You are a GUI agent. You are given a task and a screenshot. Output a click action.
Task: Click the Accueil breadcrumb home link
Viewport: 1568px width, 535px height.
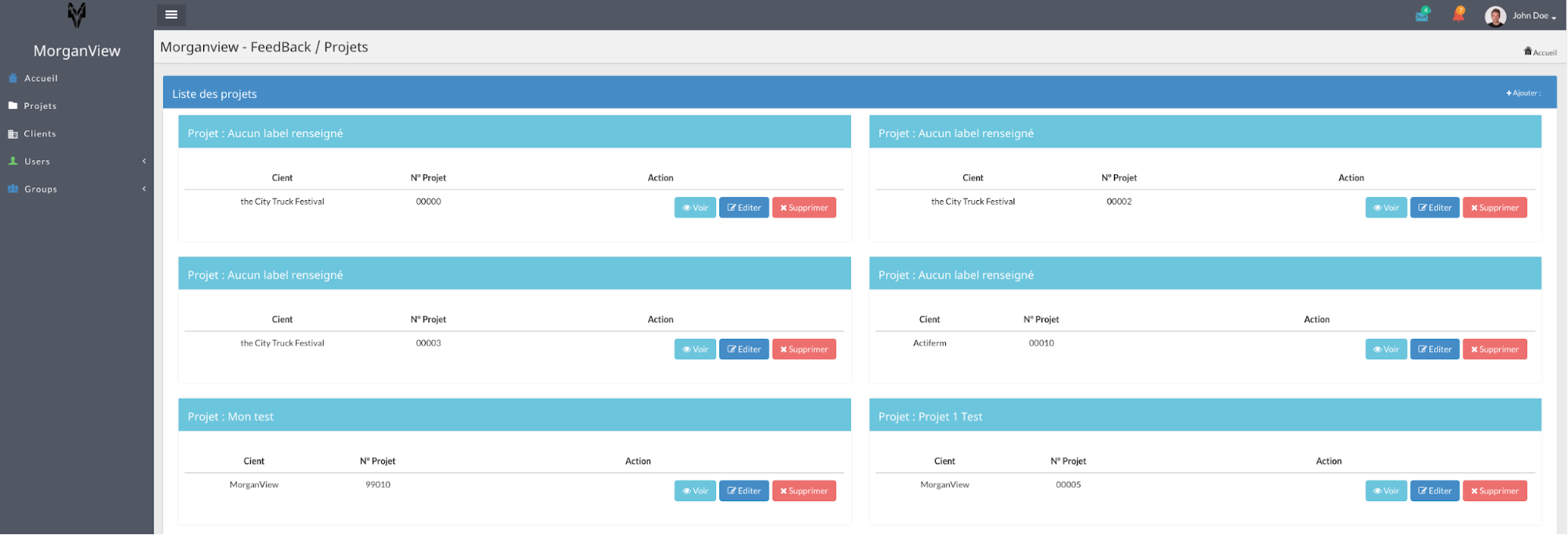coord(1540,53)
